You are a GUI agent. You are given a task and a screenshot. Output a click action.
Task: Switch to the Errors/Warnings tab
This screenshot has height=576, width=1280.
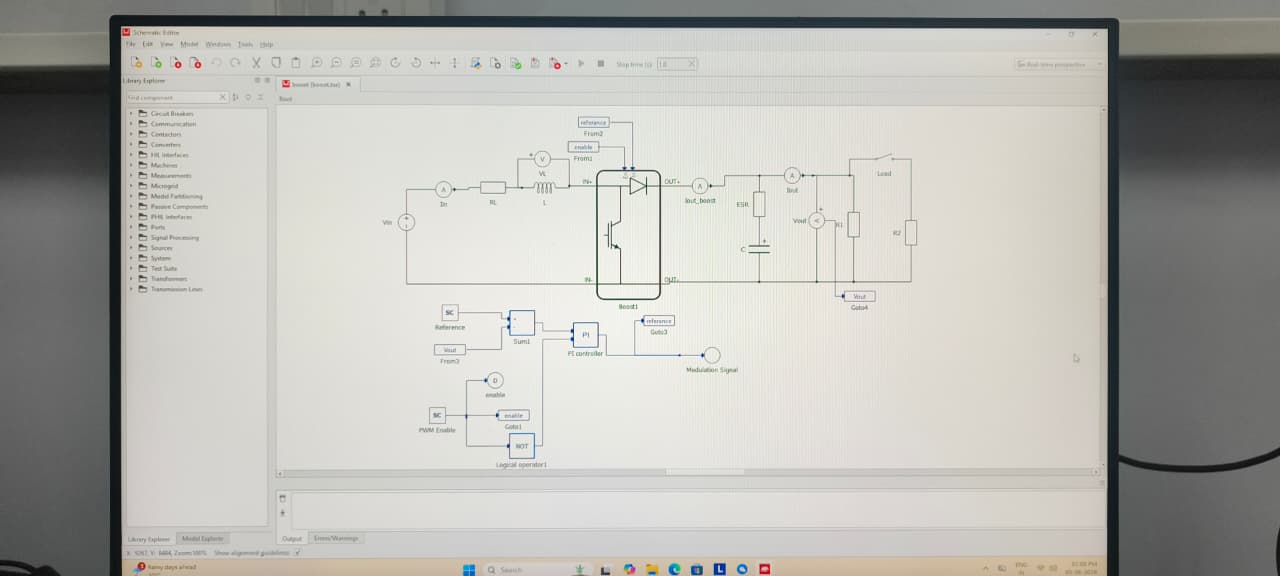click(x=335, y=538)
